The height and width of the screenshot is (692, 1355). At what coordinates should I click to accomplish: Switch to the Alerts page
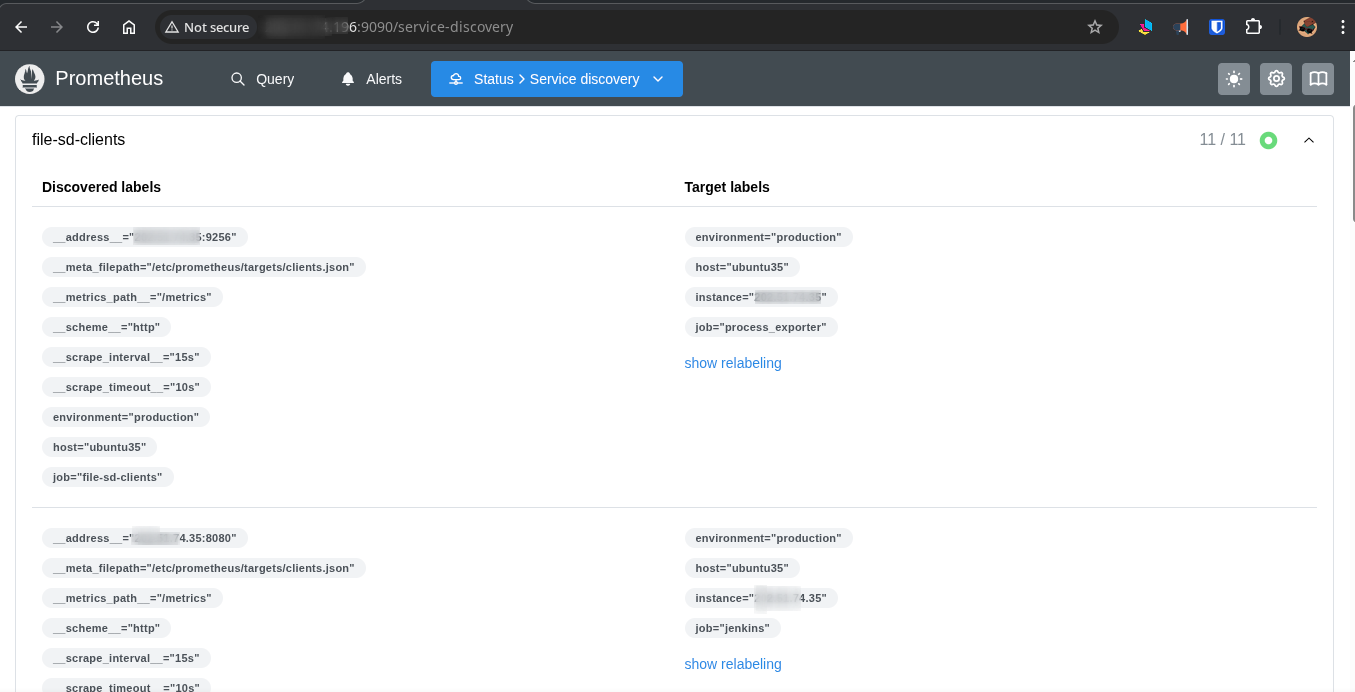[383, 78]
